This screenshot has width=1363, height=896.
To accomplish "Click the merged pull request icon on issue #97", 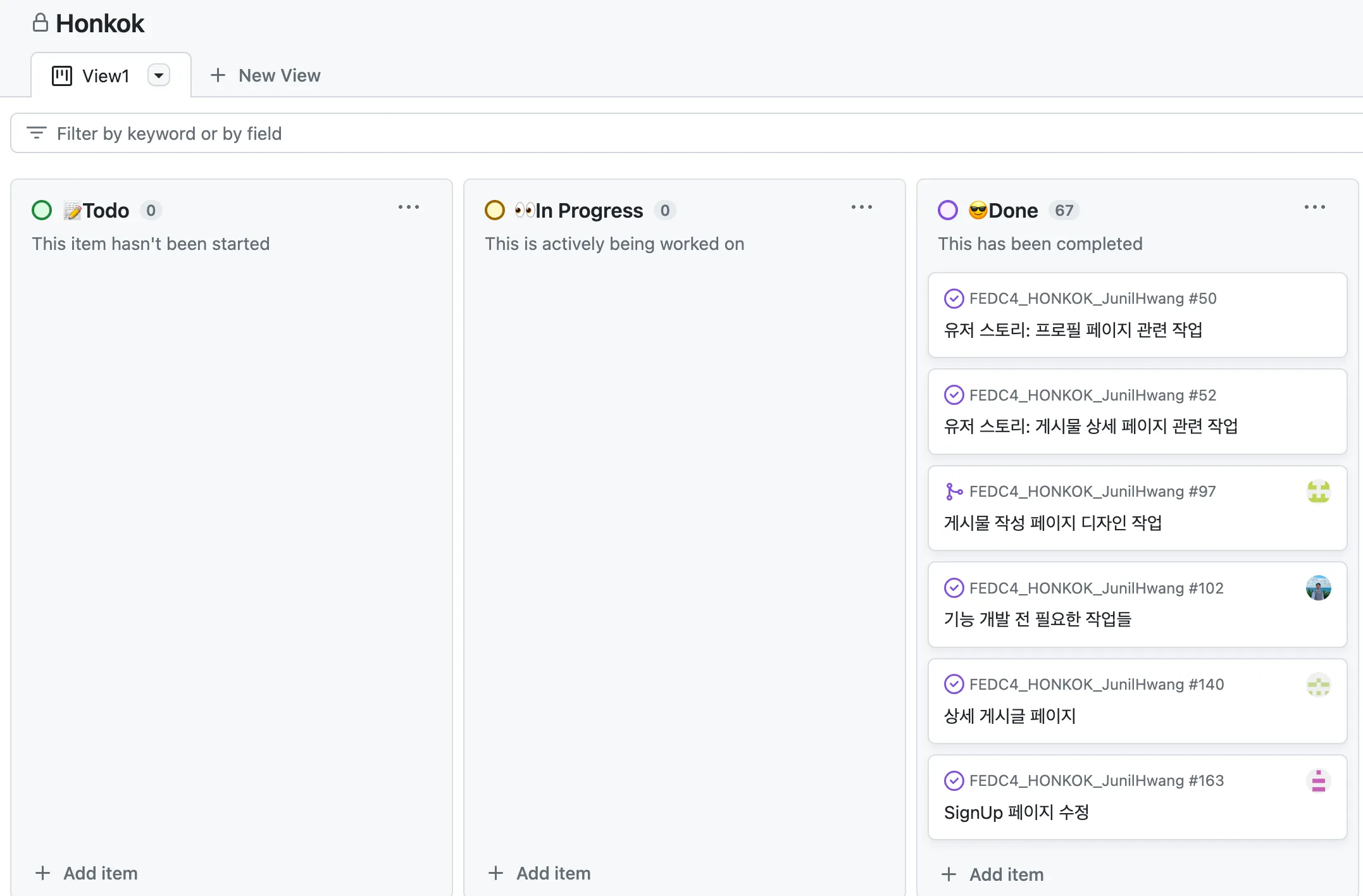I will point(954,491).
